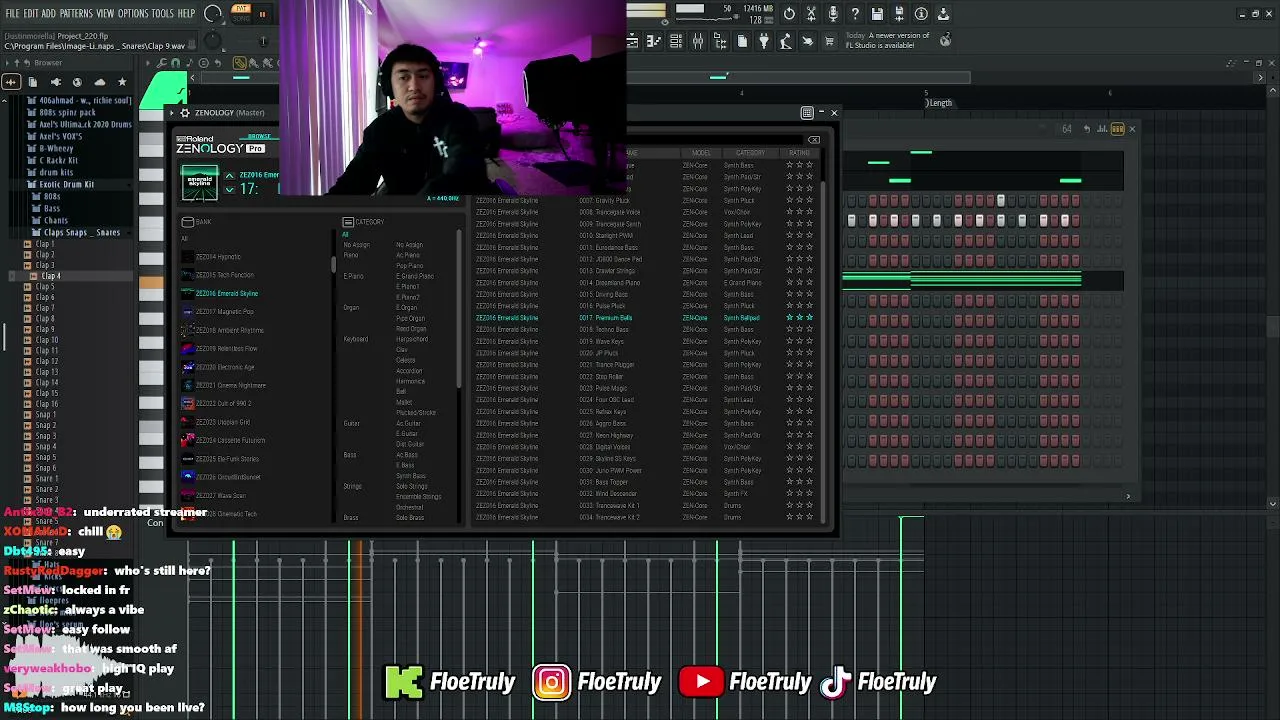Click the microphone one-click recording icon
Image resolution: width=1280 pixels, height=720 pixels.
click(833, 14)
